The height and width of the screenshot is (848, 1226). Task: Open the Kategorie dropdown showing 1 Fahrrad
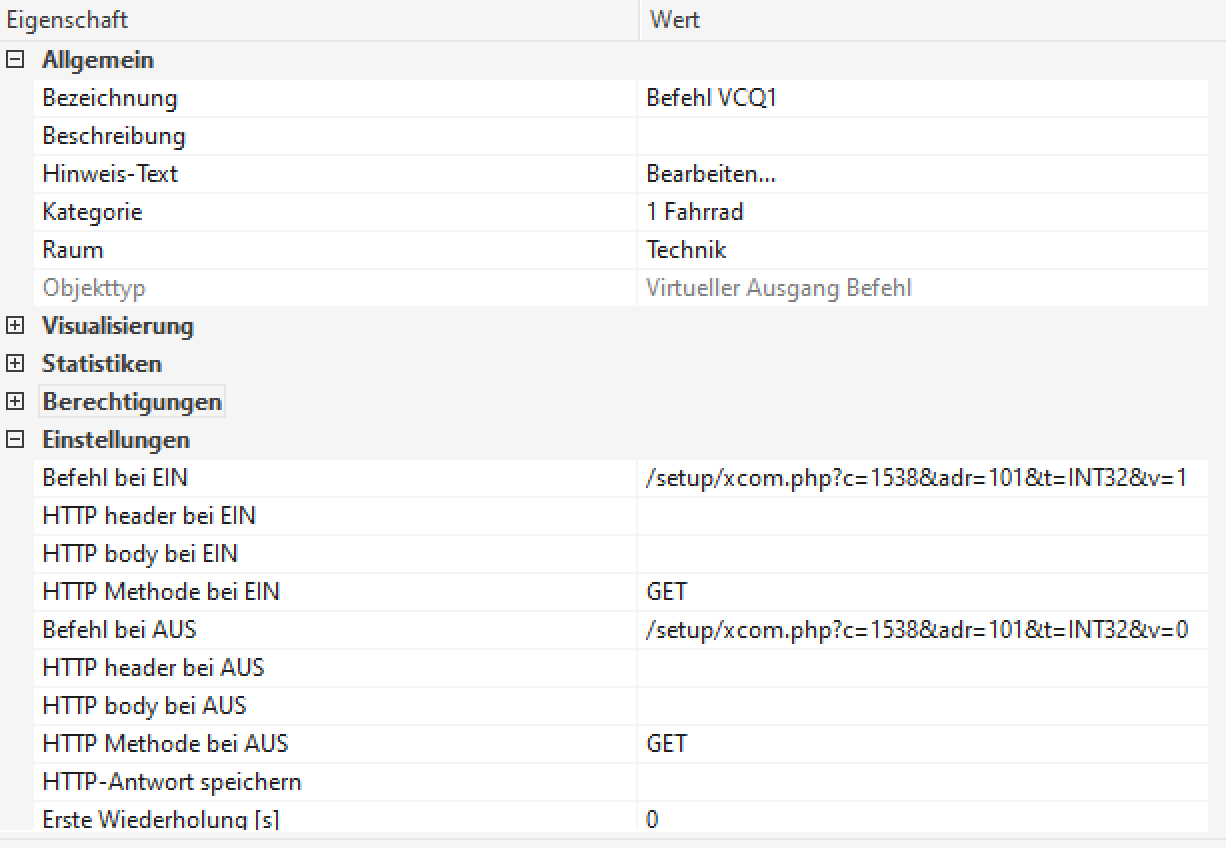click(920, 212)
